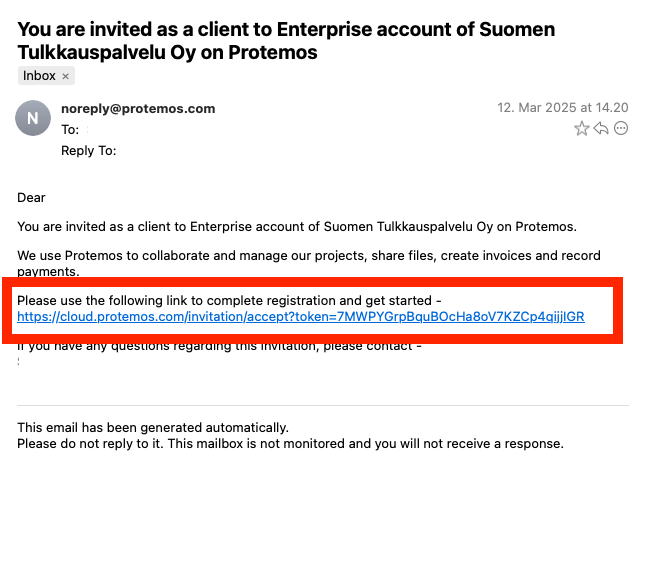Click the email subject heading

tap(286, 40)
